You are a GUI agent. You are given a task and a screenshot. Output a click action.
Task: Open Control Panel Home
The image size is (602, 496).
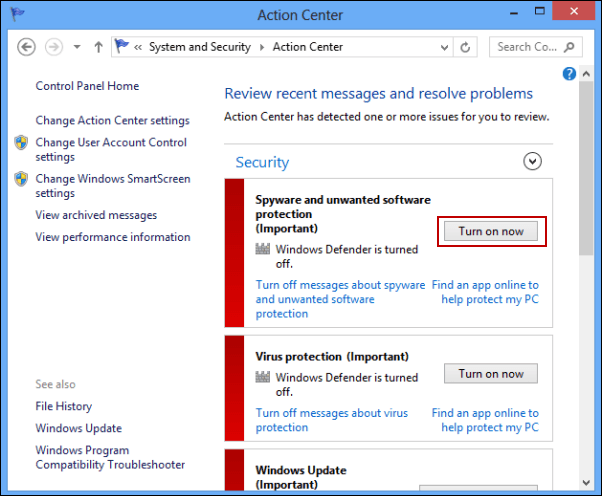[87, 86]
